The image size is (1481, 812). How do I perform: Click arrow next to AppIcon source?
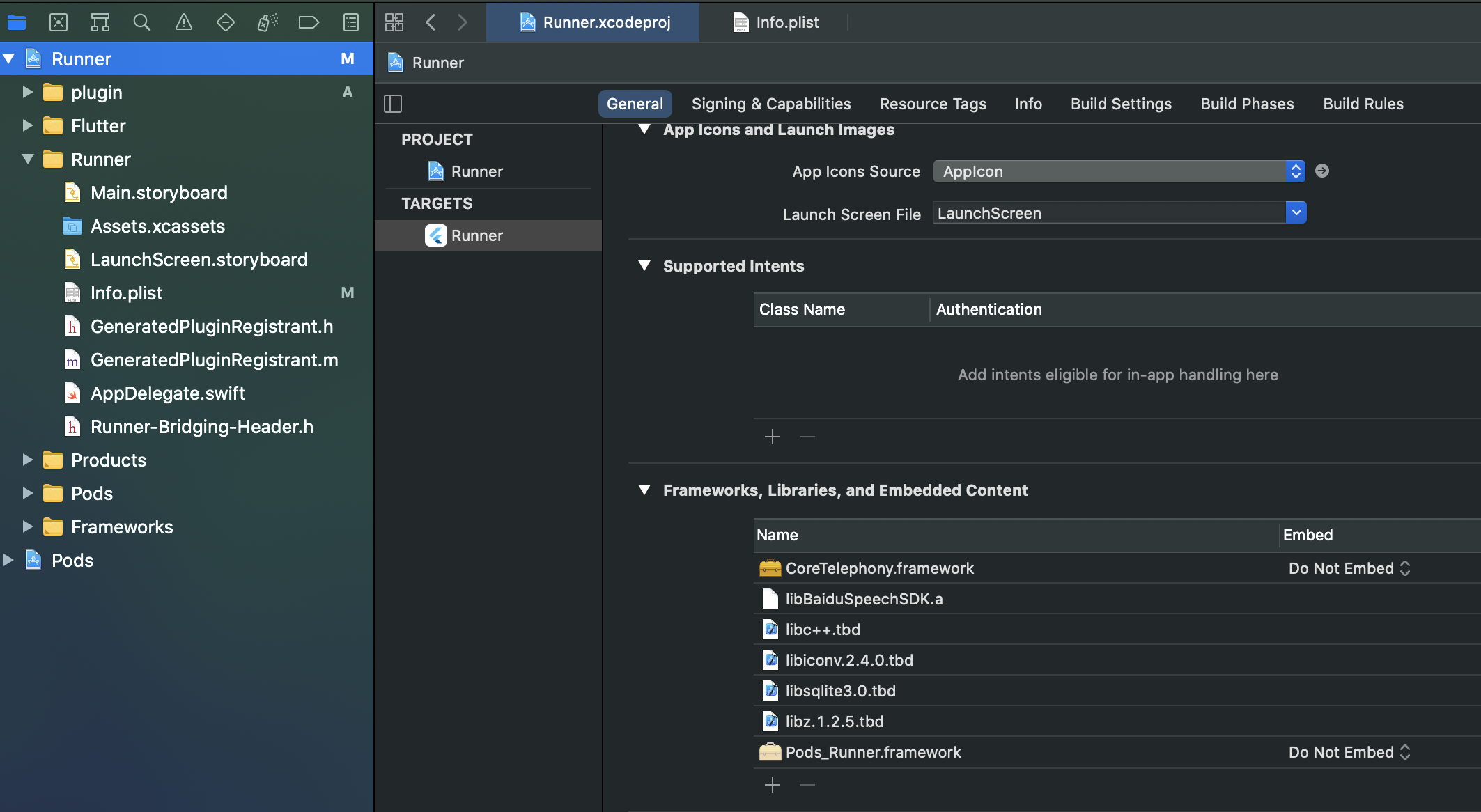[1322, 171]
